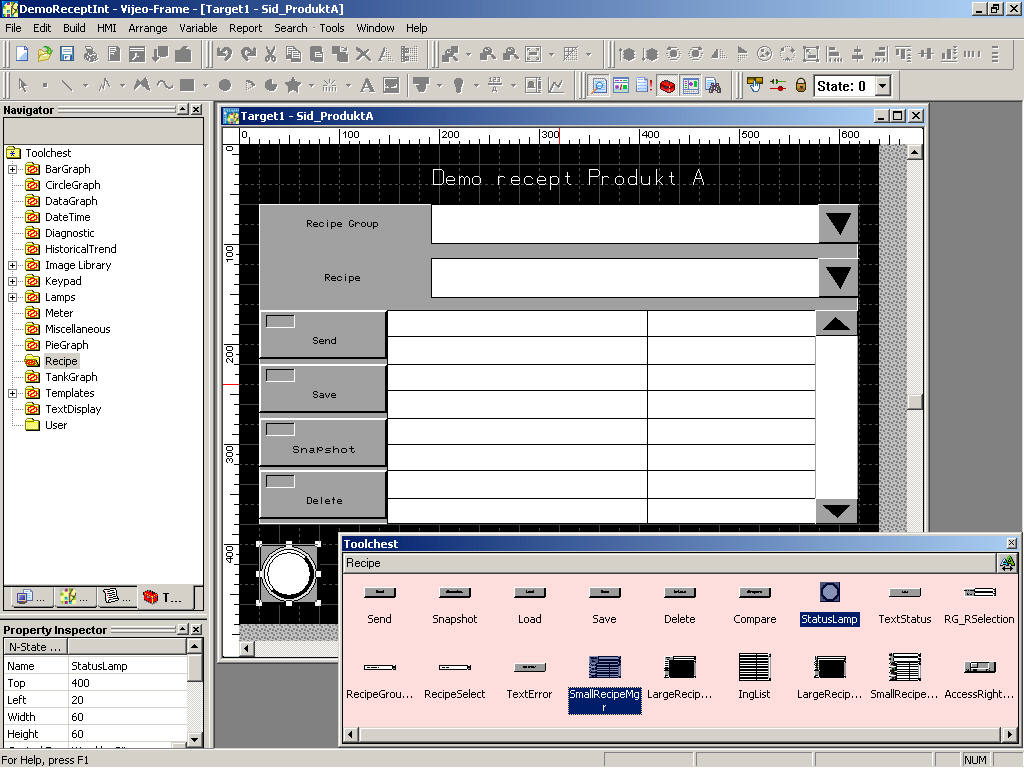Image resolution: width=1024 pixels, height=768 pixels.
Task: Toggle the Snapshot button indicator box
Action: pos(280,429)
